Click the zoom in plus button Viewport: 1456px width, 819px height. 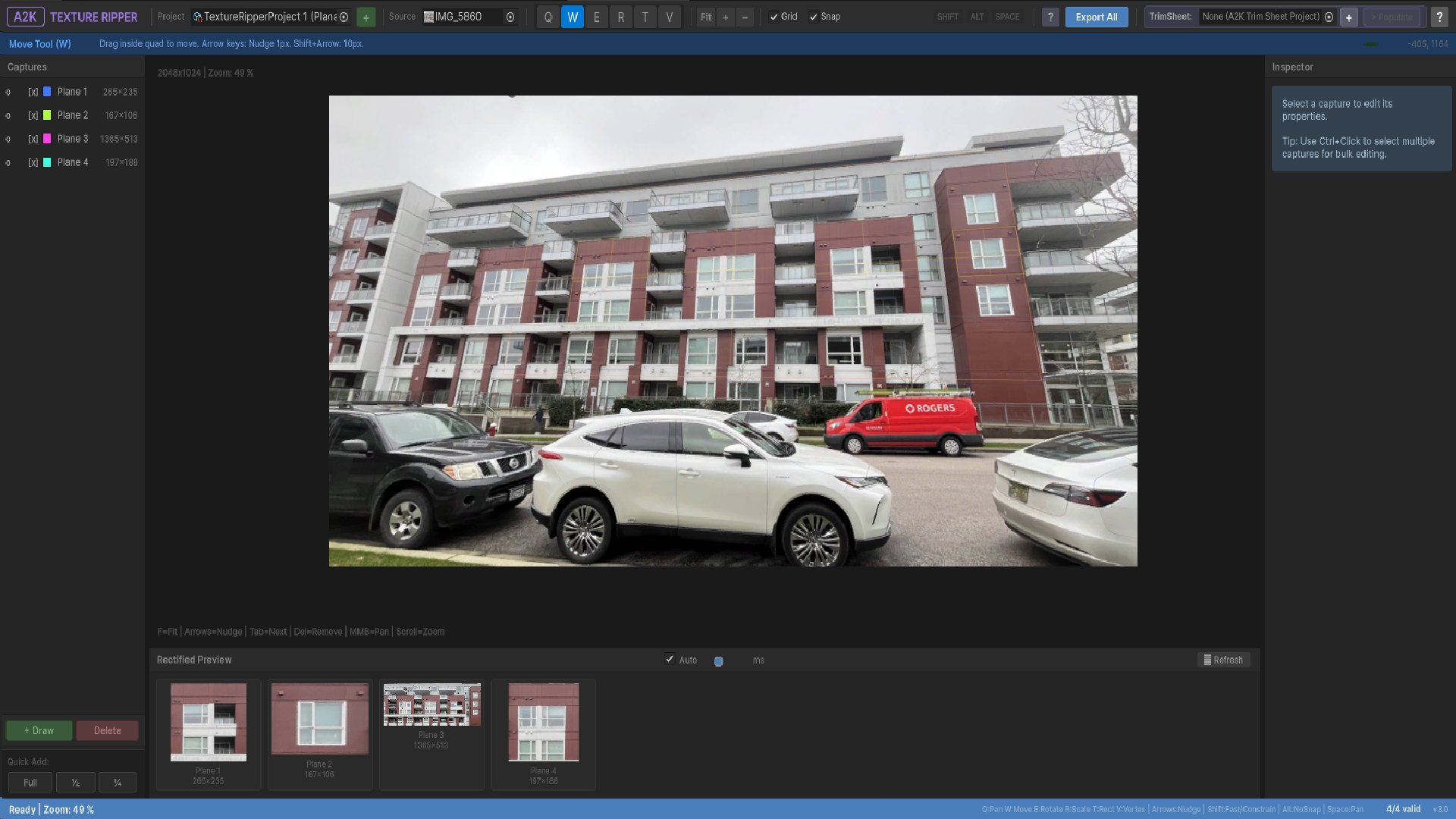coord(726,17)
